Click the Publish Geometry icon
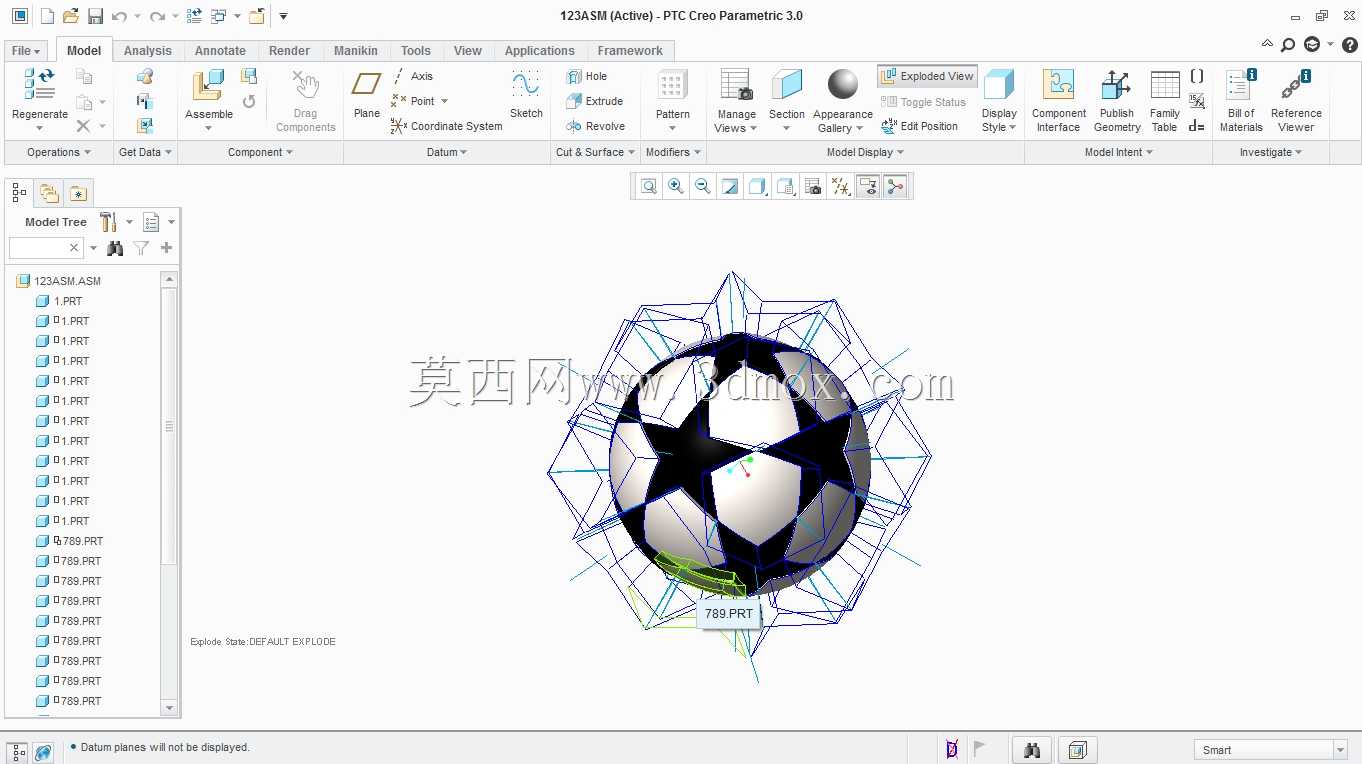1362x764 pixels. pos(1116,84)
